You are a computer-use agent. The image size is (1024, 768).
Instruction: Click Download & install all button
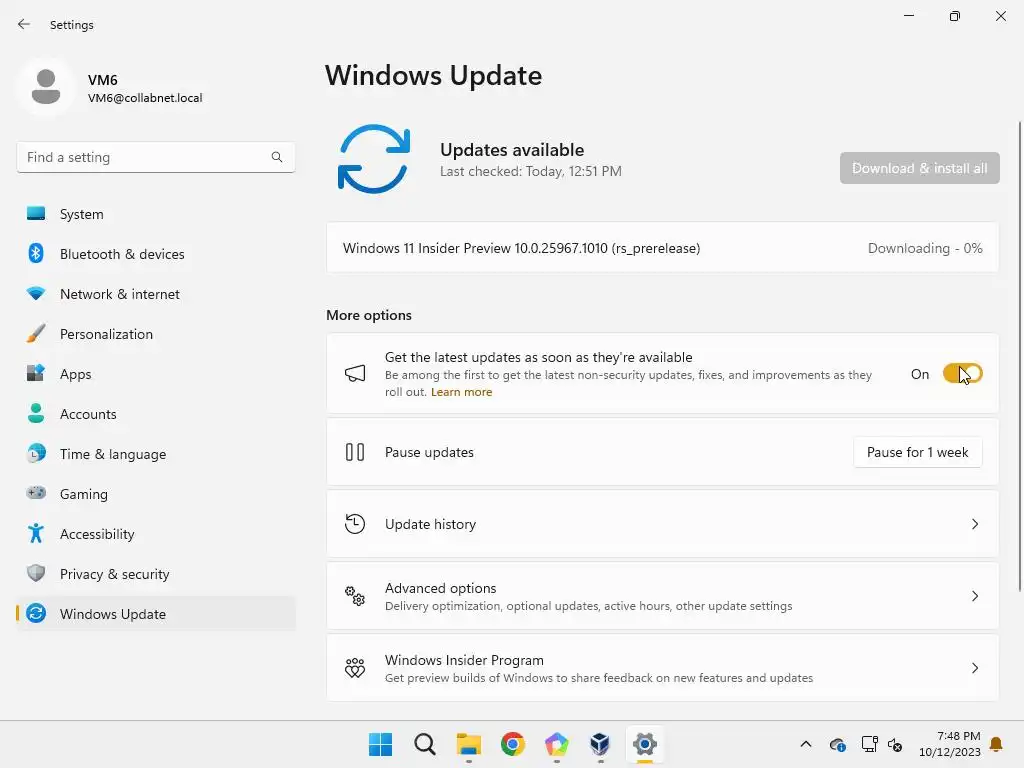click(x=920, y=168)
